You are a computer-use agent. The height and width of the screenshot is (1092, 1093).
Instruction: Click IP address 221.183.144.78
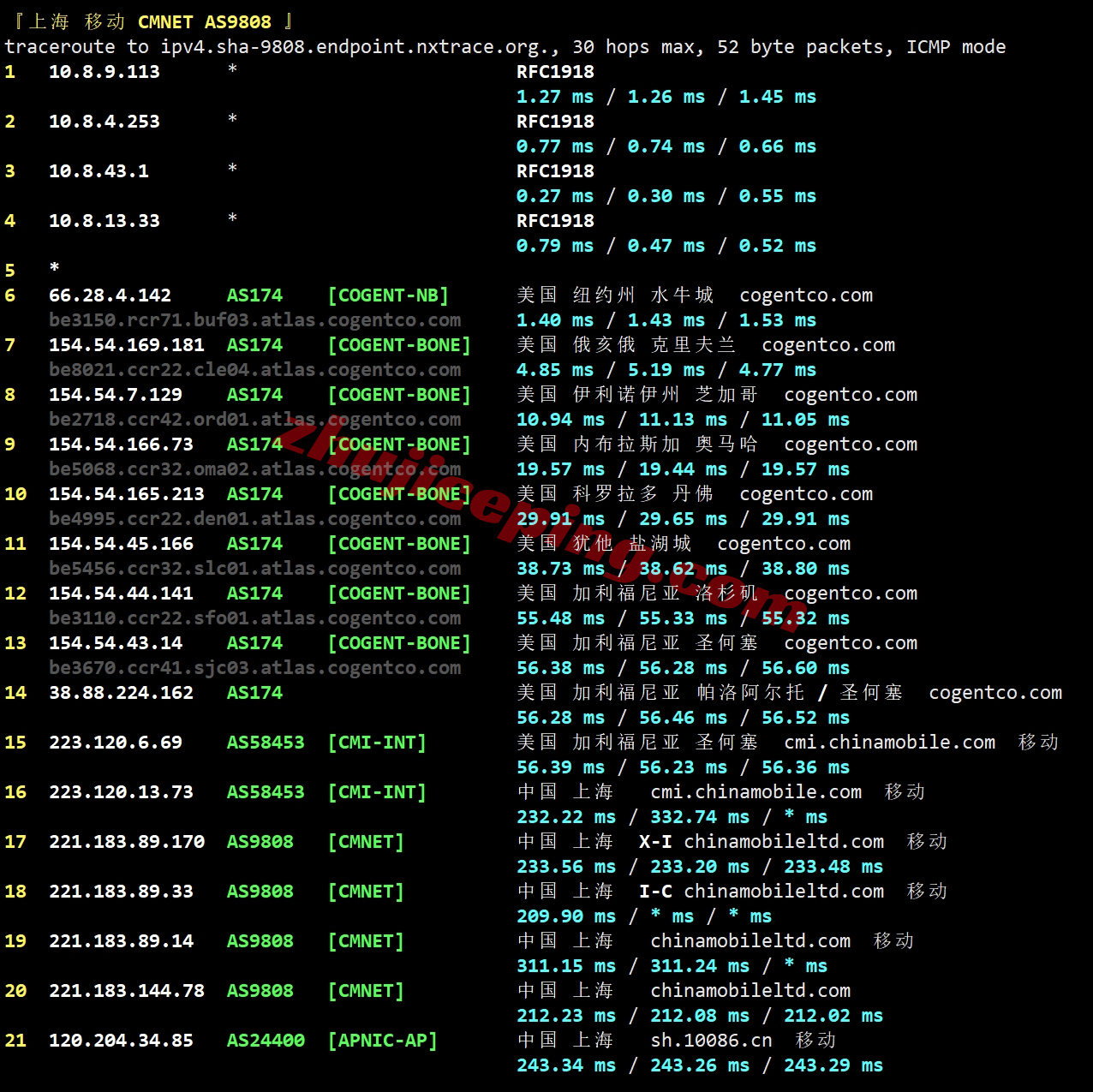[127, 991]
